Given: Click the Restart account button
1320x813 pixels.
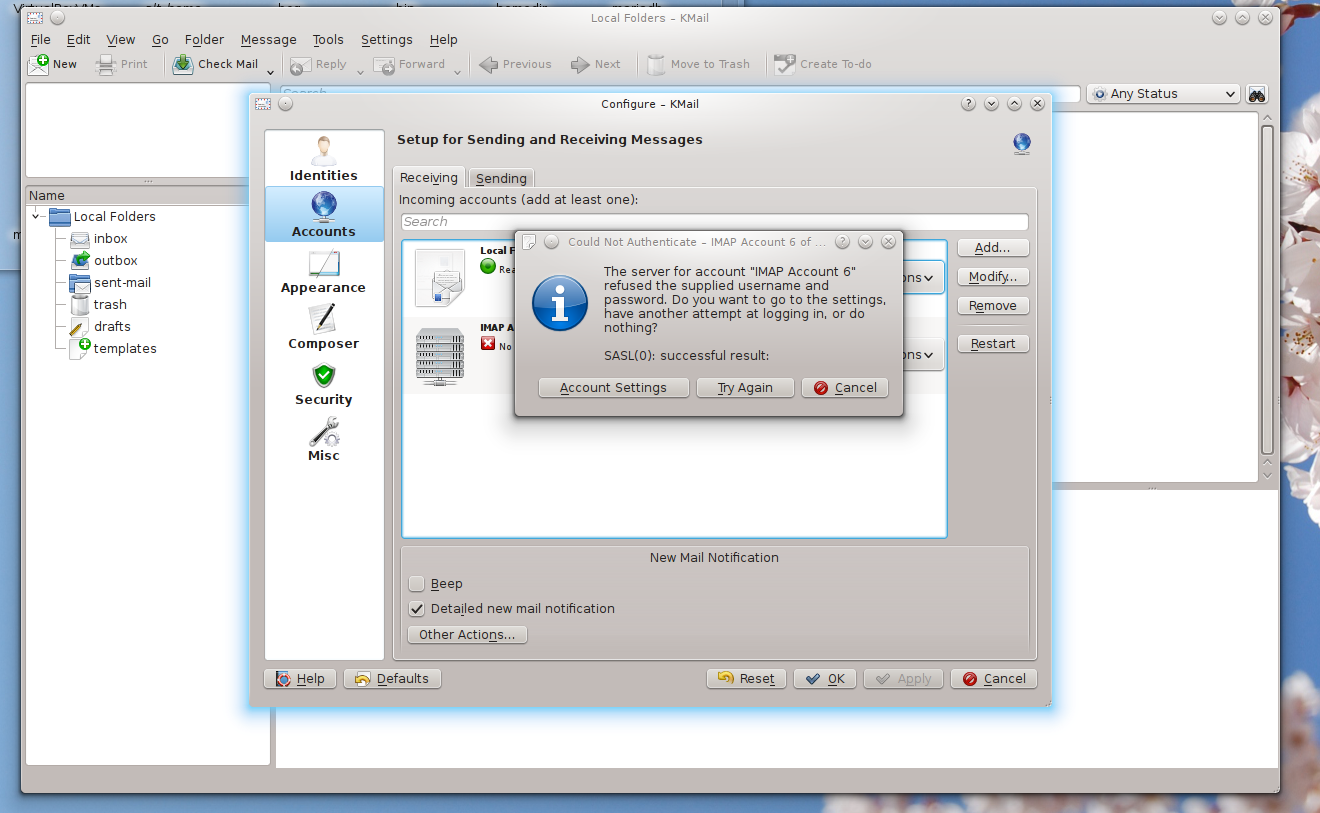Looking at the screenshot, I should click(x=992, y=343).
